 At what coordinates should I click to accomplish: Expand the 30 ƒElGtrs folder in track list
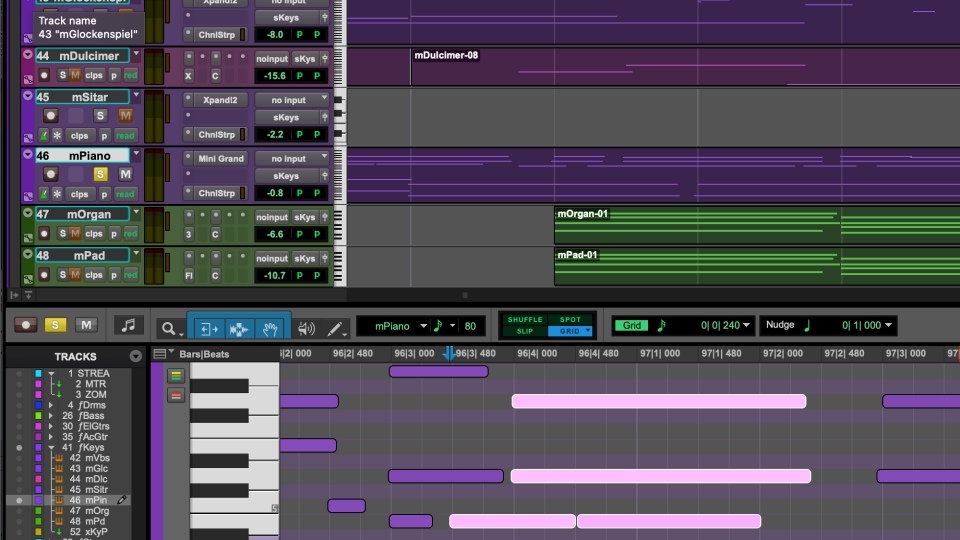(51, 426)
